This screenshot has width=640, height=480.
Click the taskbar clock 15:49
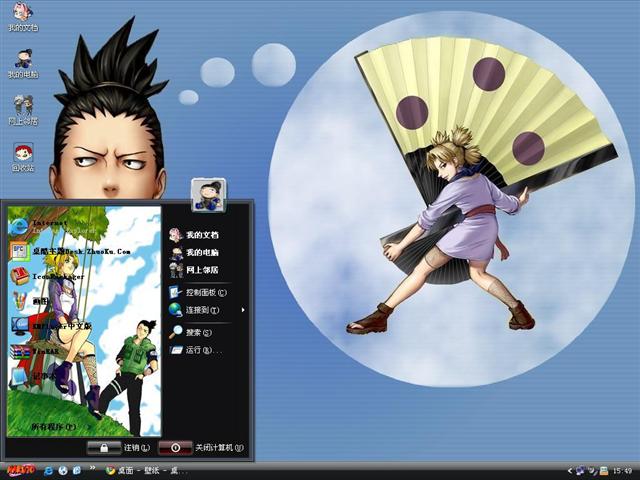point(622,471)
